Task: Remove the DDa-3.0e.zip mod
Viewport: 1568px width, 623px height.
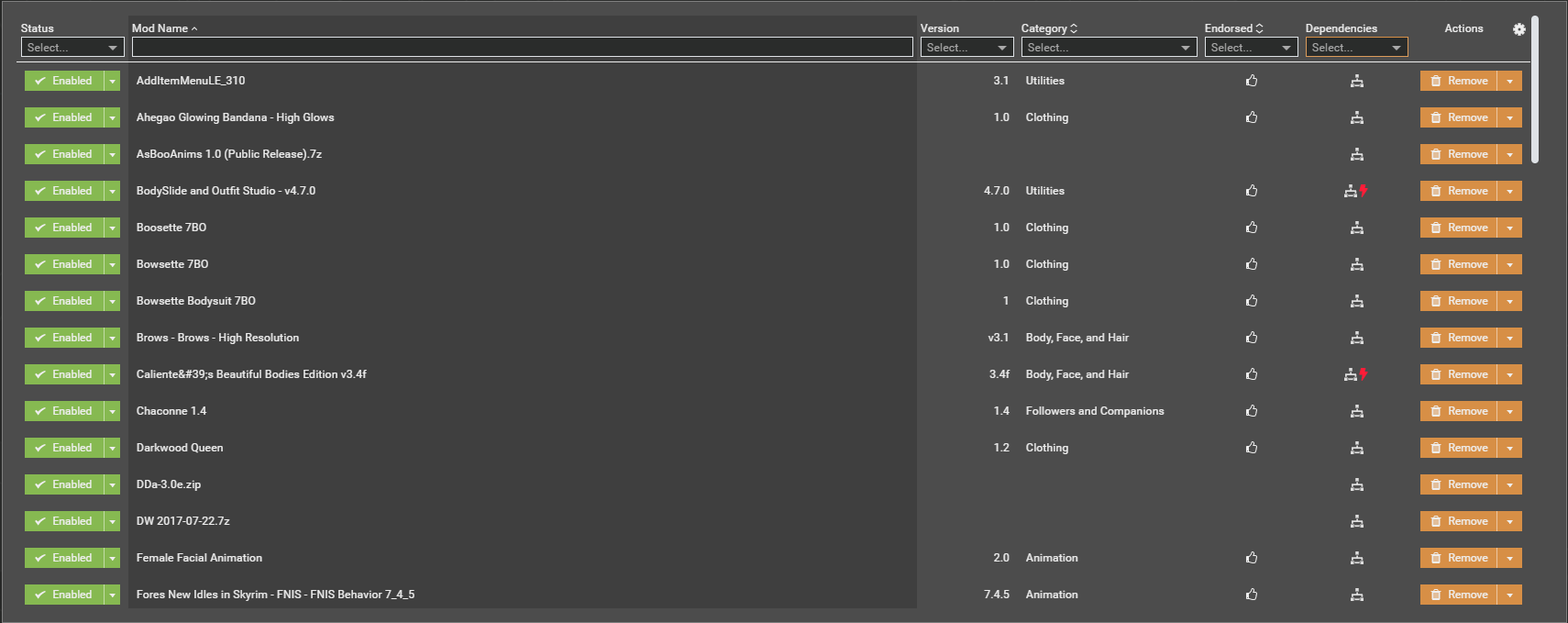Action: (1459, 484)
